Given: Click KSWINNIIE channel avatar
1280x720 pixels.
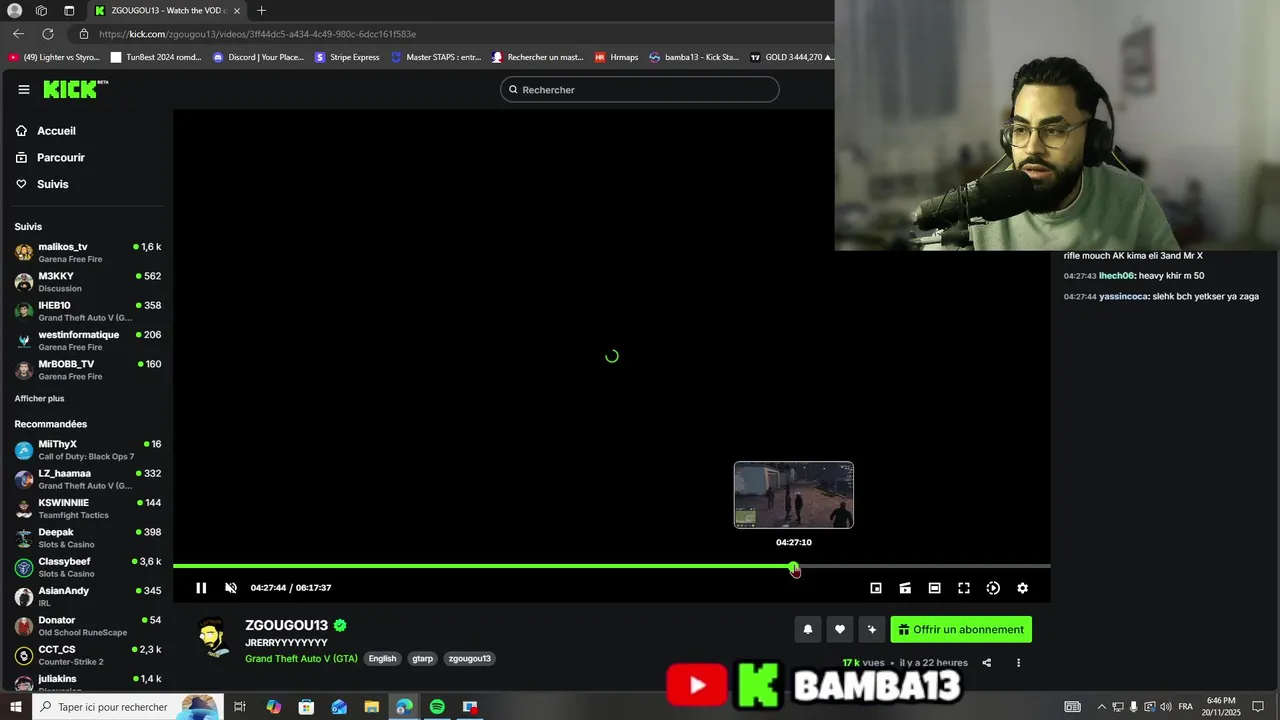Looking at the screenshot, I should tap(24, 508).
